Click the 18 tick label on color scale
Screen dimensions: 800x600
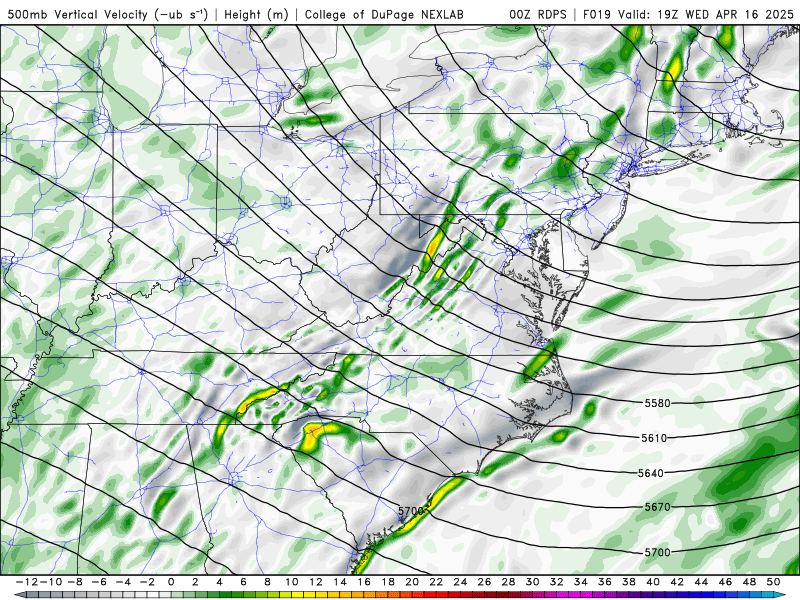pyautogui.click(x=388, y=582)
